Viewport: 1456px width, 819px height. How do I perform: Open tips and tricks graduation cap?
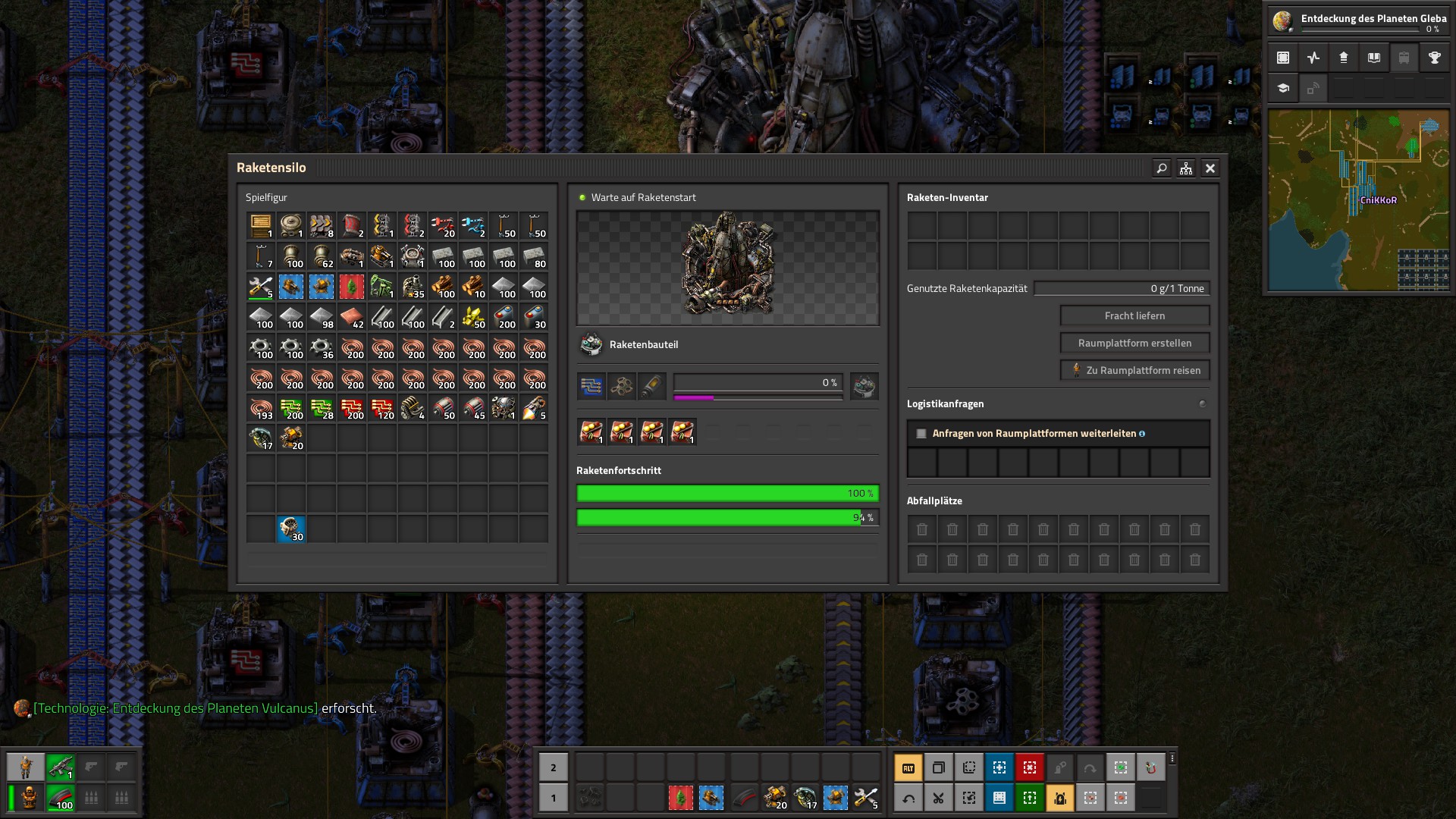click(x=1283, y=88)
